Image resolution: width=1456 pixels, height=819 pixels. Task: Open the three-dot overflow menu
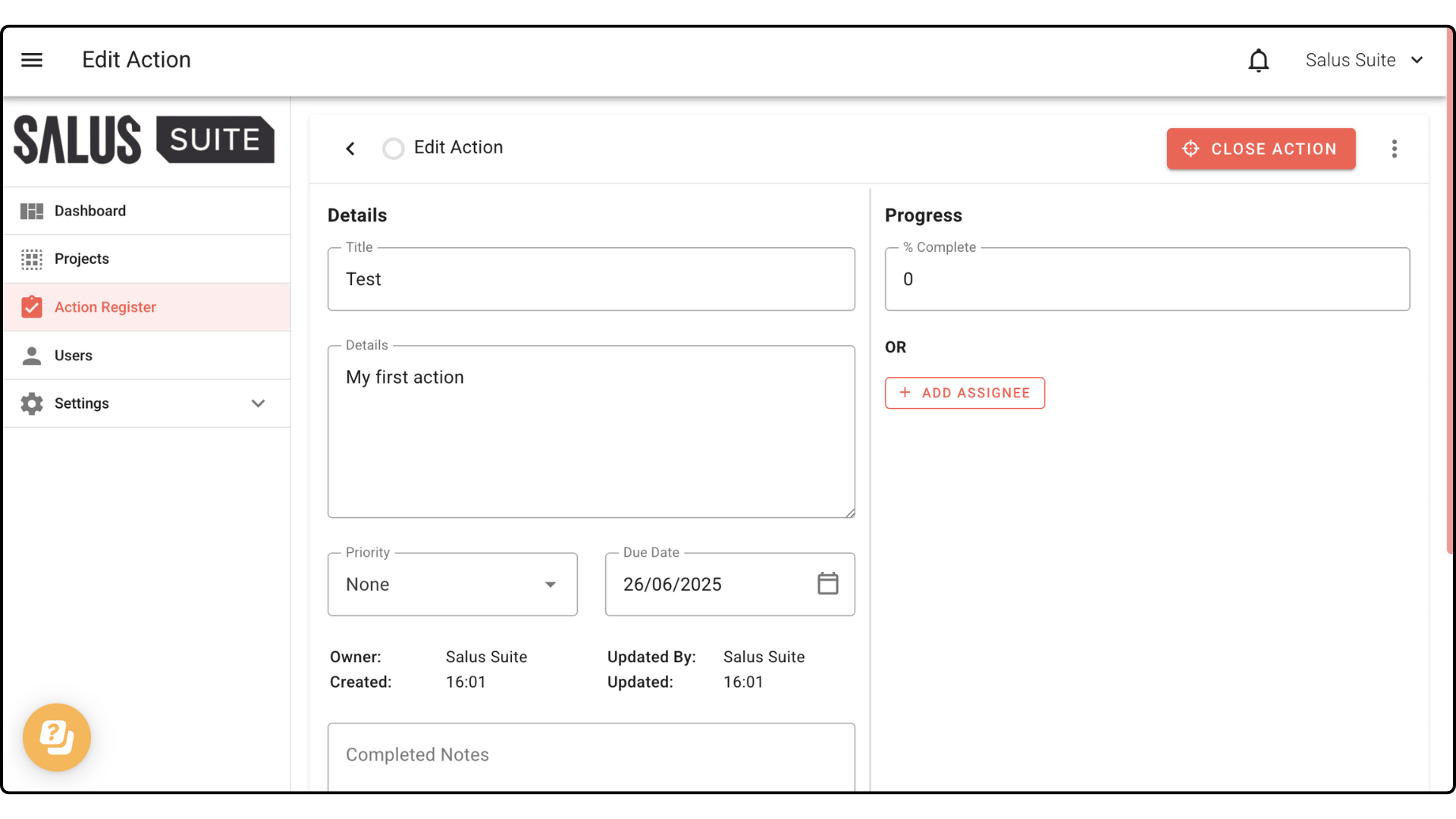point(1395,149)
